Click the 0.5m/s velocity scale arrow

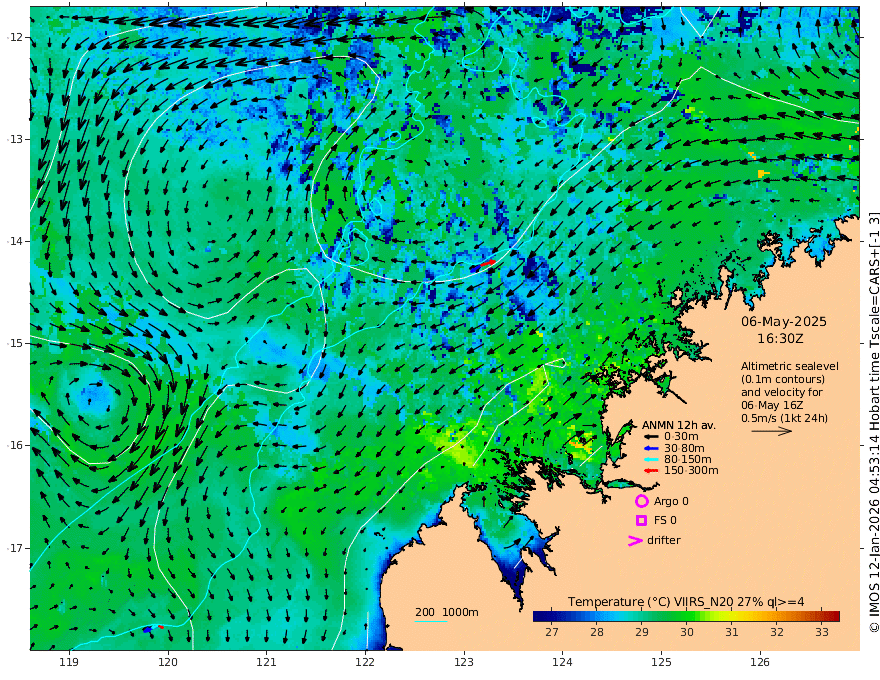[772, 431]
